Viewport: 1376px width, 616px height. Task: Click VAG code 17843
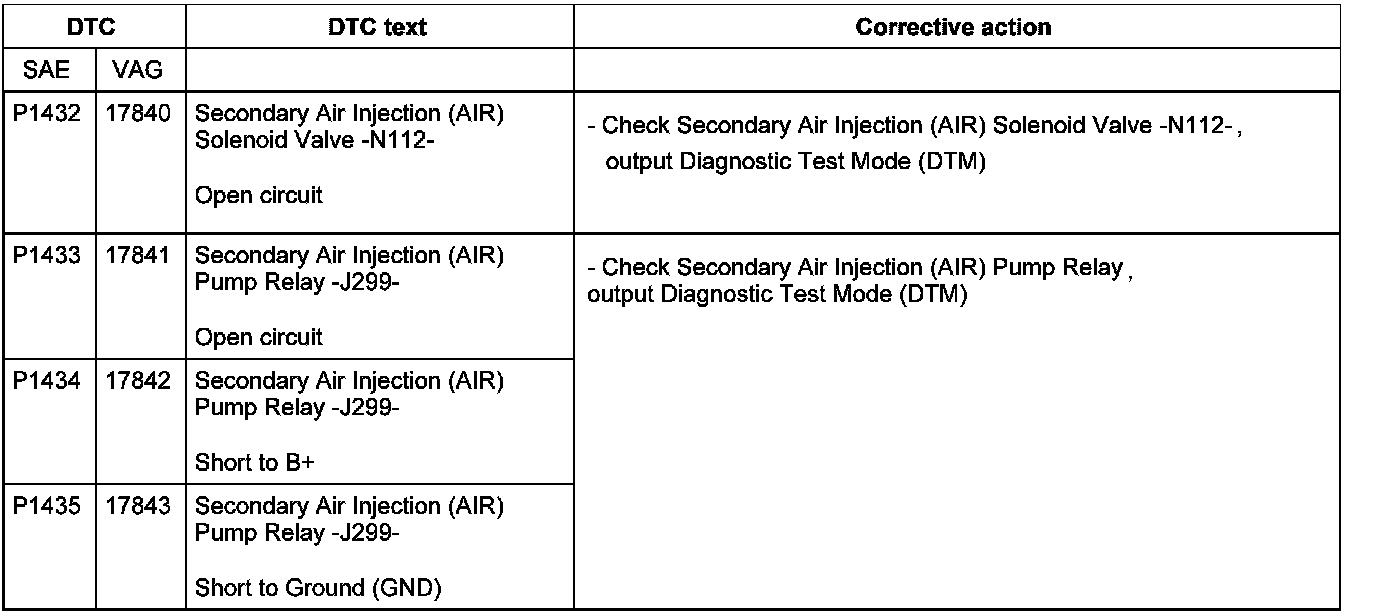[x=138, y=506]
